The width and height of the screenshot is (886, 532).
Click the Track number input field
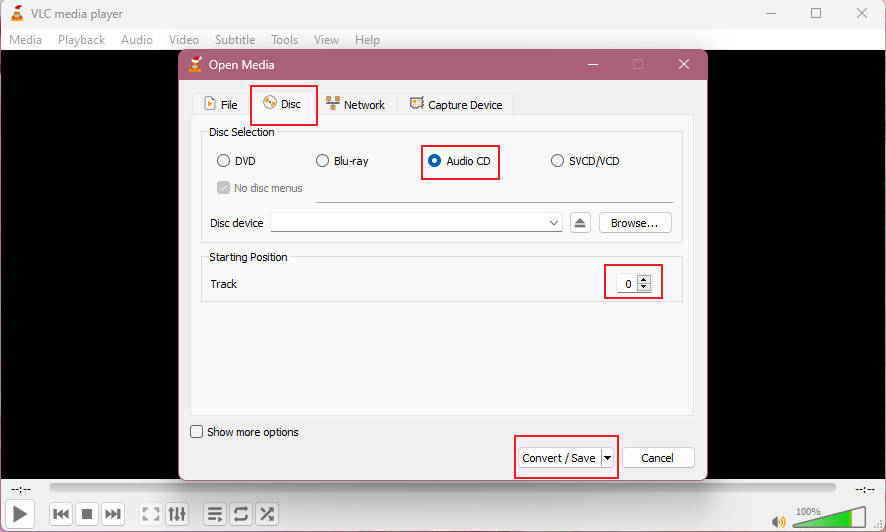627,284
